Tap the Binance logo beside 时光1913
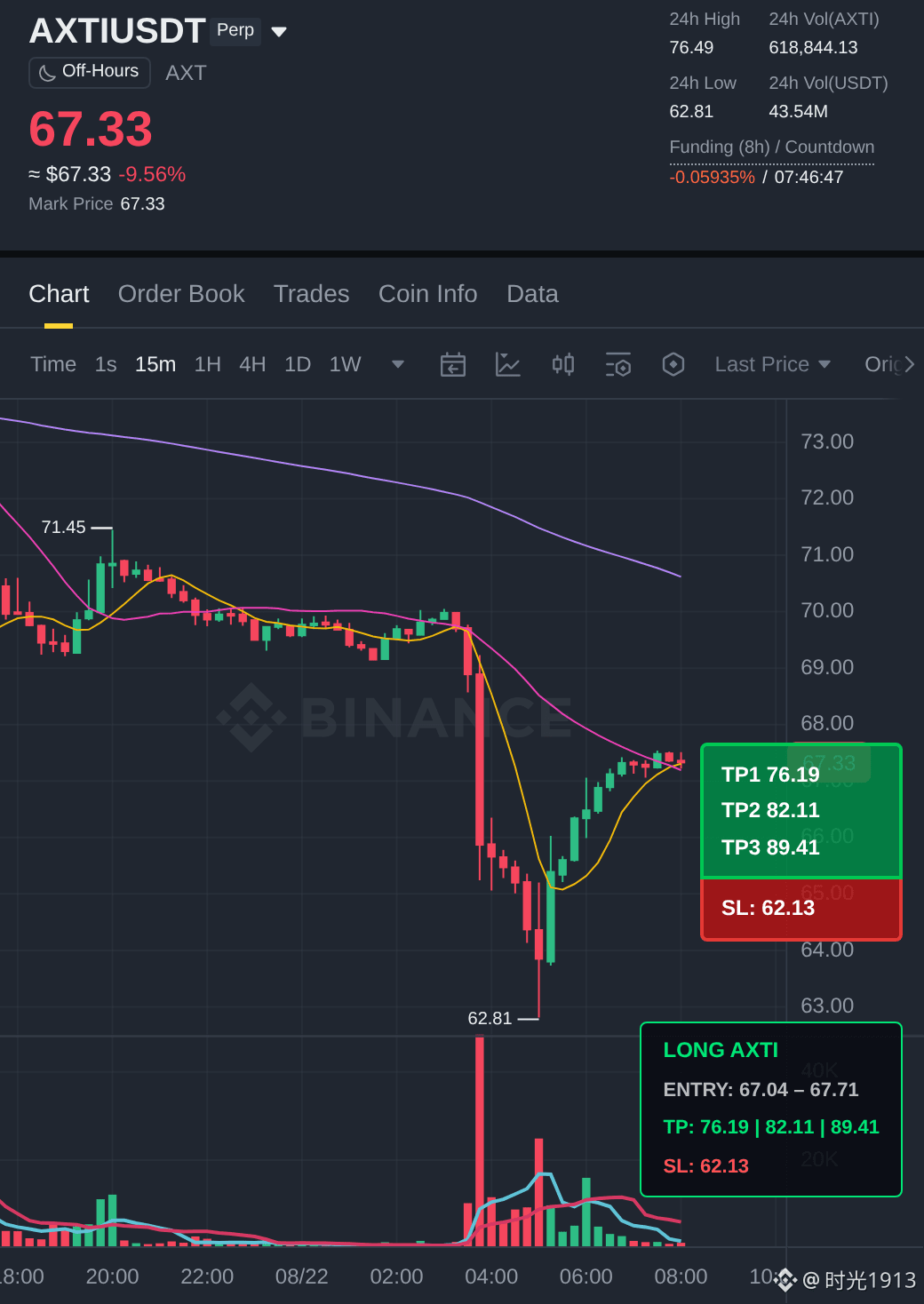Screen dimensions: 924x1304 [x=786, y=1280]
